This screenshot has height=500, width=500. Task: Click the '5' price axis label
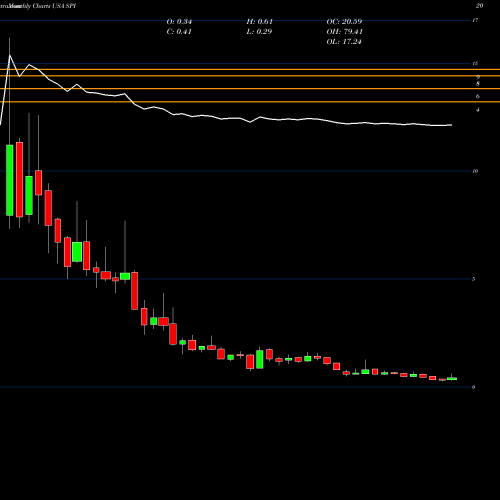(x=473, y=279)
